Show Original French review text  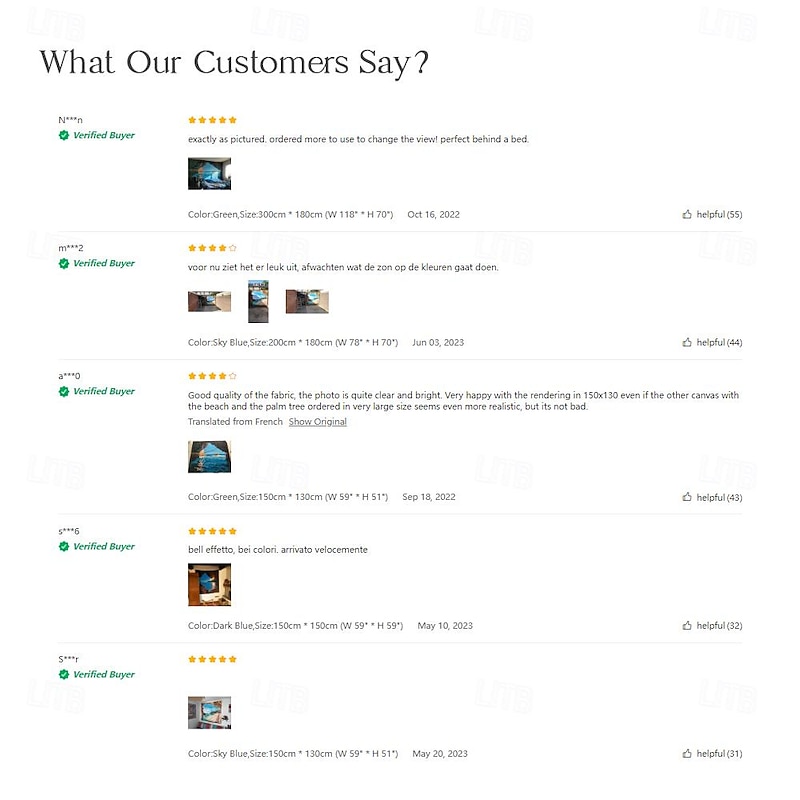tap(318, 422)
